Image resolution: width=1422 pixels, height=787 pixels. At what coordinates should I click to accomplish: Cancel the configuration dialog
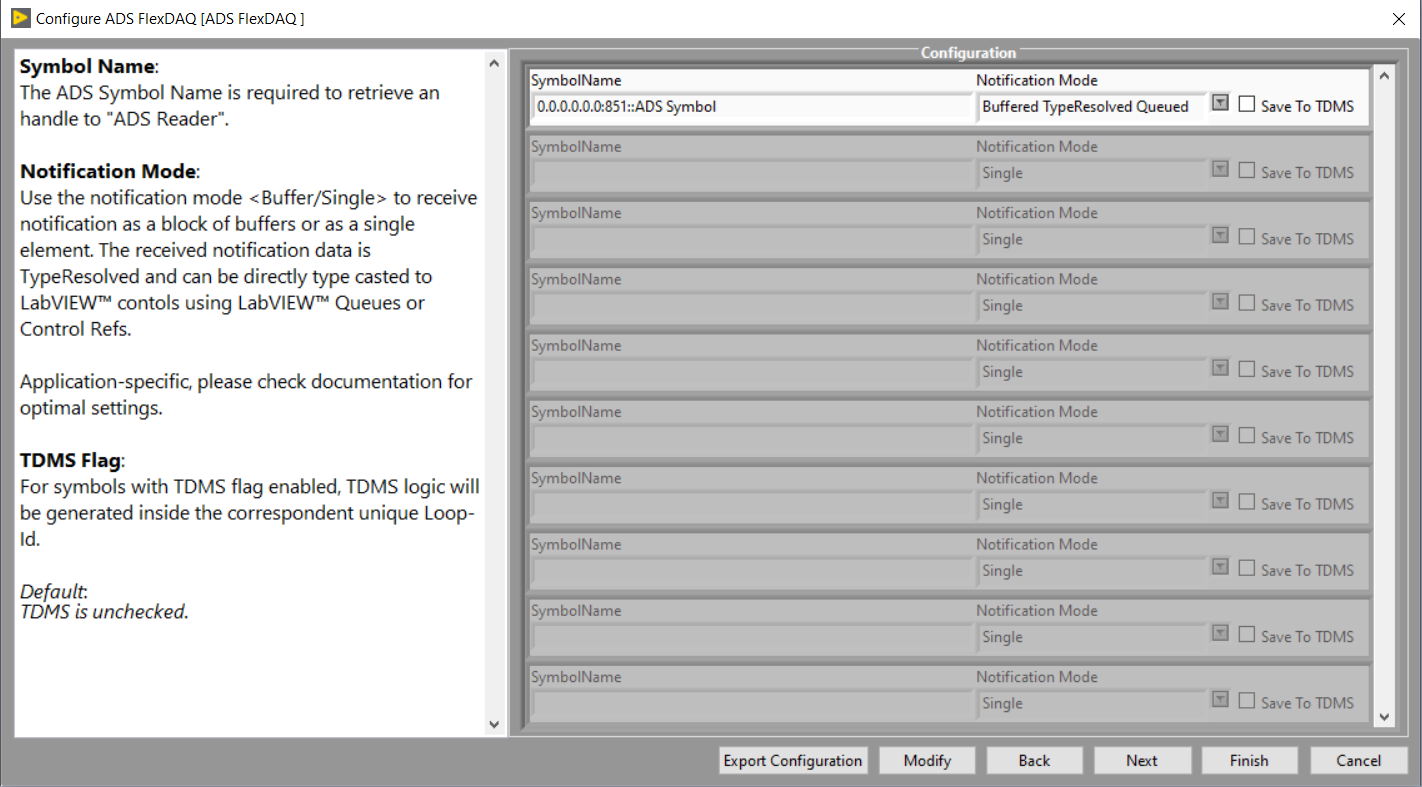click(1358, 761)
